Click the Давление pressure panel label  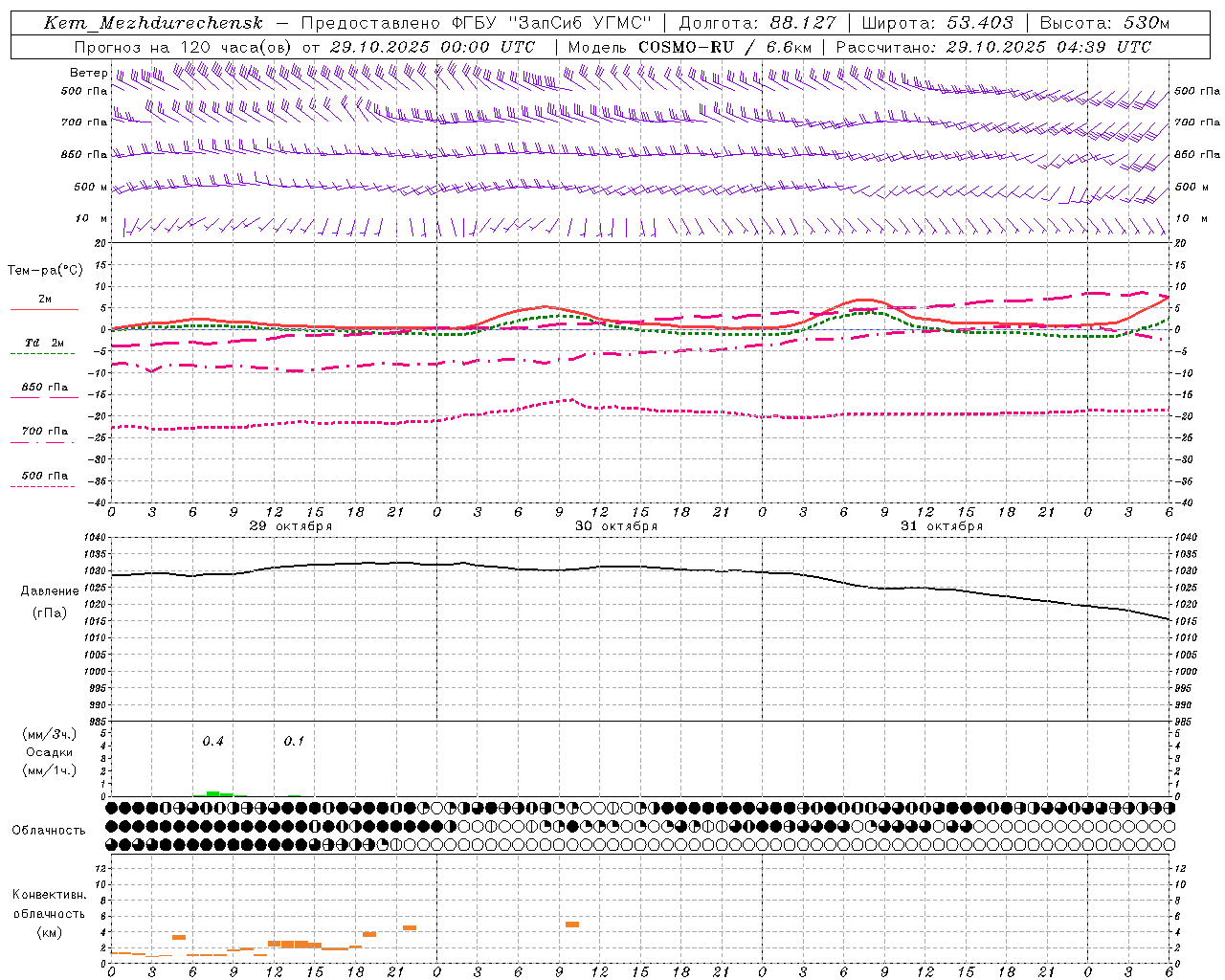pos(50,591)
